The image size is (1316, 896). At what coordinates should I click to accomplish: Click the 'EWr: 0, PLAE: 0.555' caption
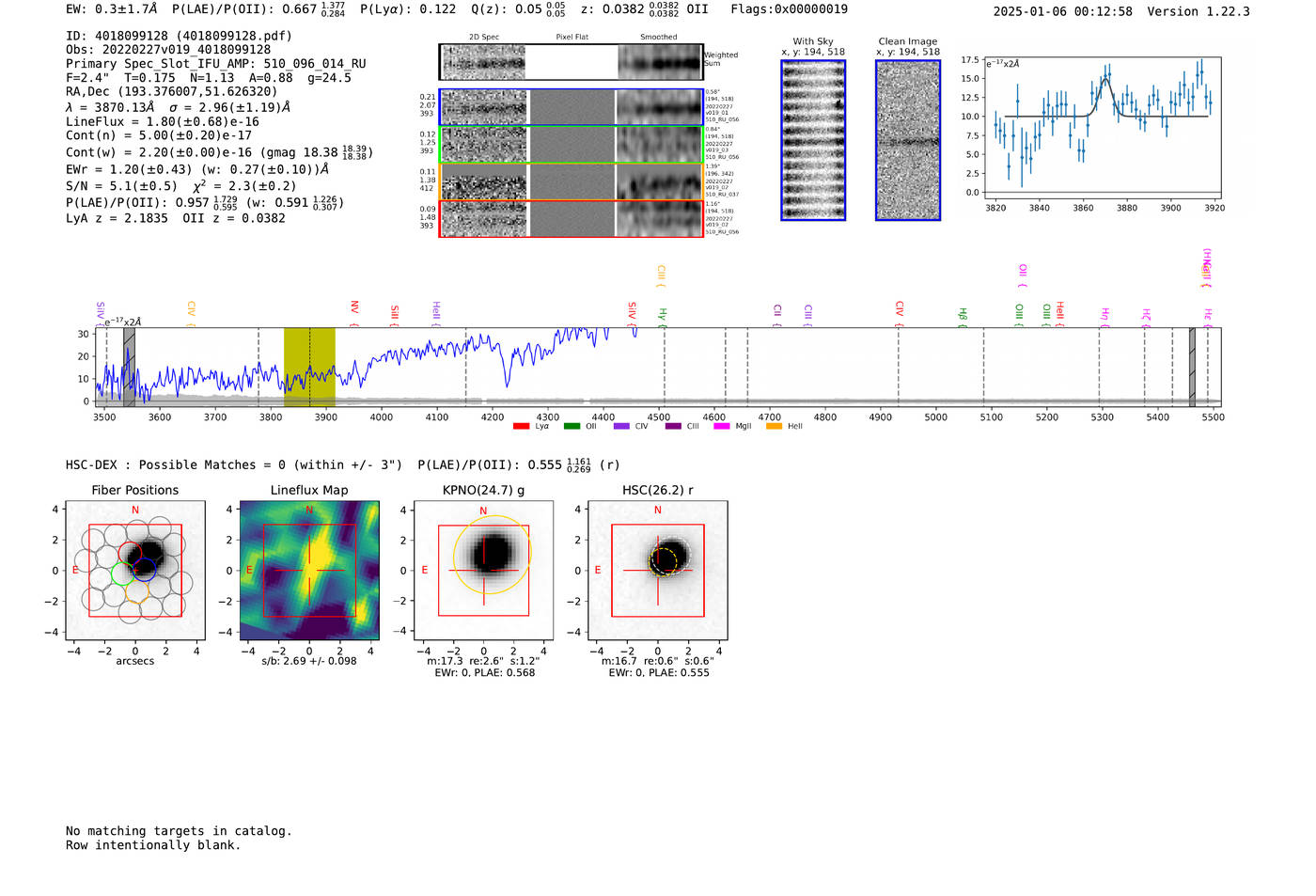pos(659,673)
